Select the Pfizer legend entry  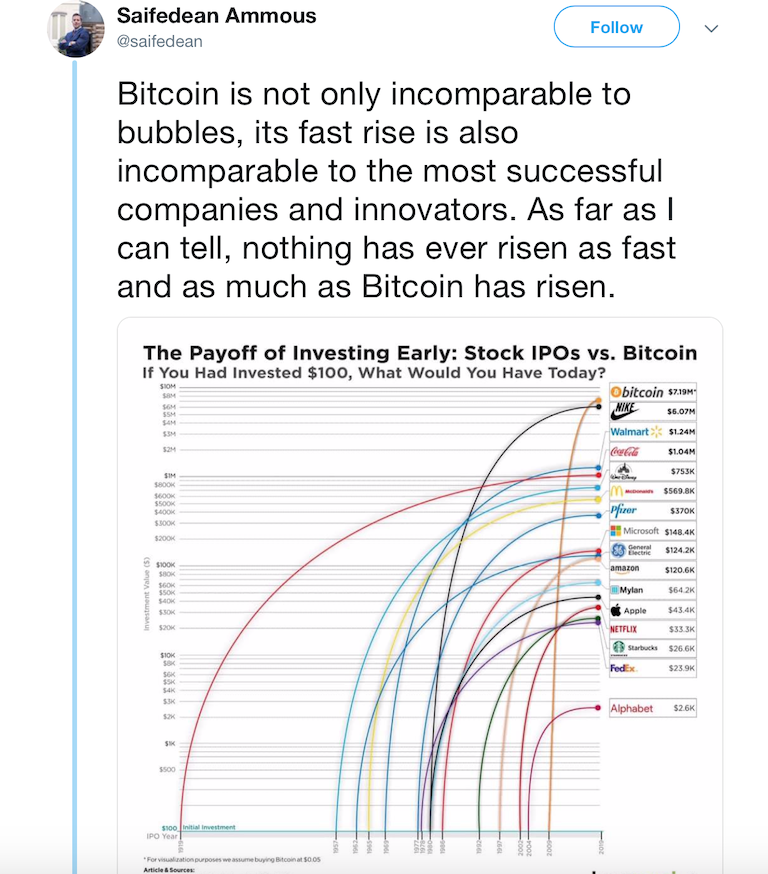[x=653, y=511]
